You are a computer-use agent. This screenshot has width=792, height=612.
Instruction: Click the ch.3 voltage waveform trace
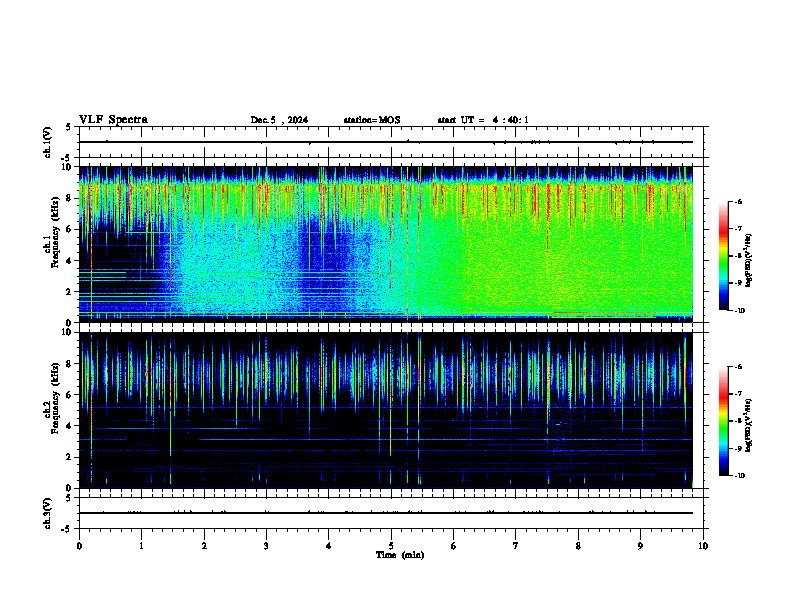coord(386,513)
